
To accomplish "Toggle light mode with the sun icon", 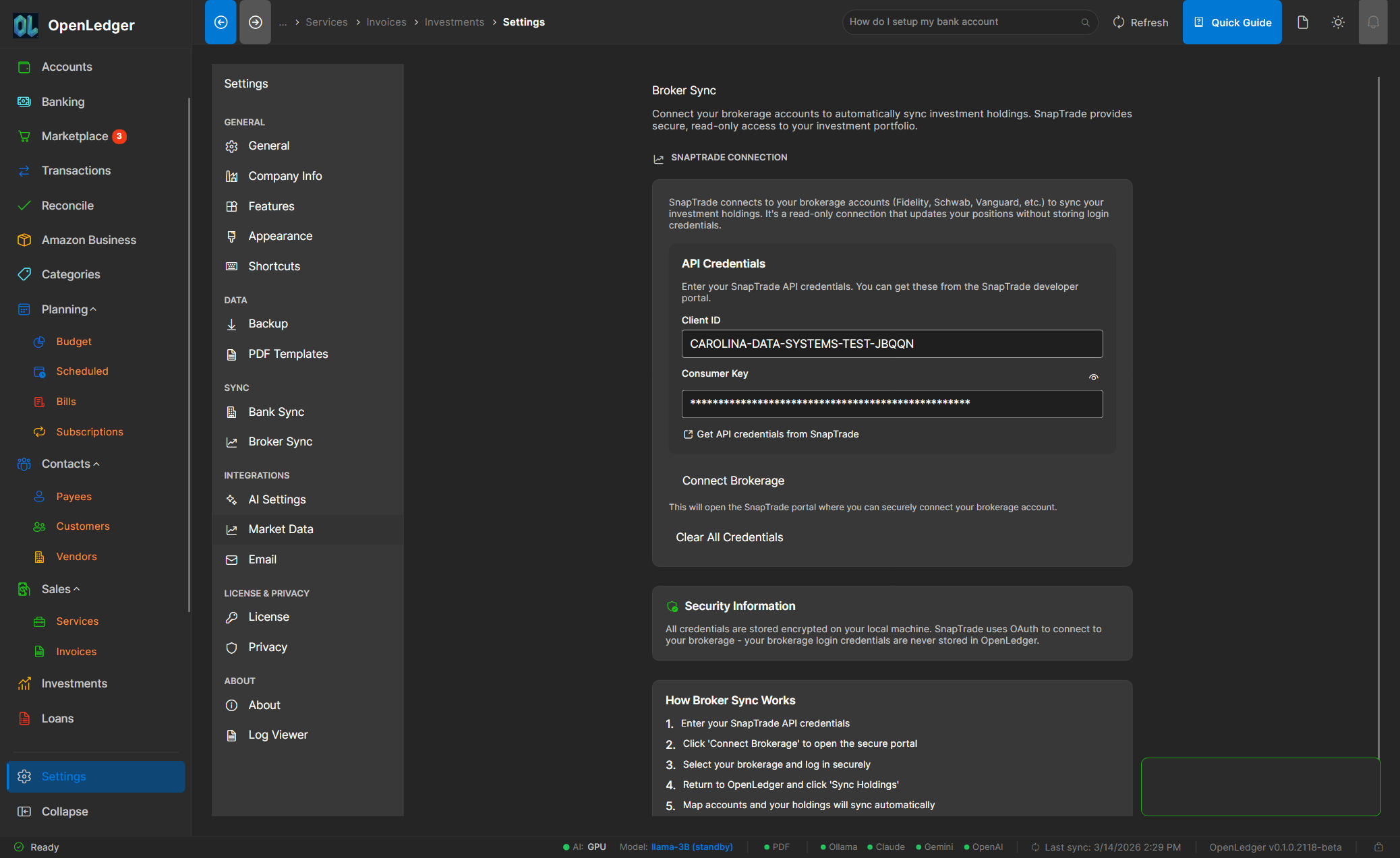I will click(1338, 22).
